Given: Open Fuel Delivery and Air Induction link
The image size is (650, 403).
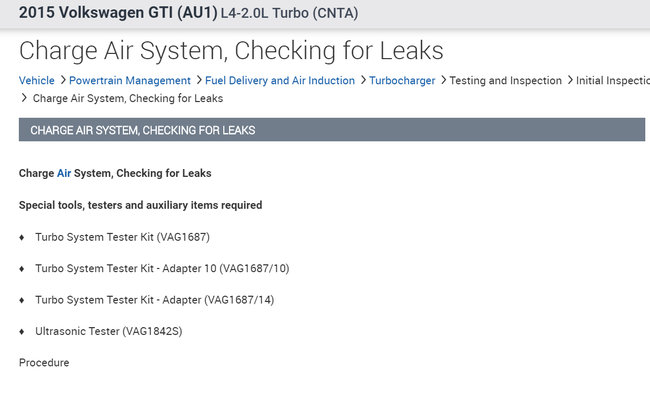Looking at the screenshot, I should [x=280, y=81].
